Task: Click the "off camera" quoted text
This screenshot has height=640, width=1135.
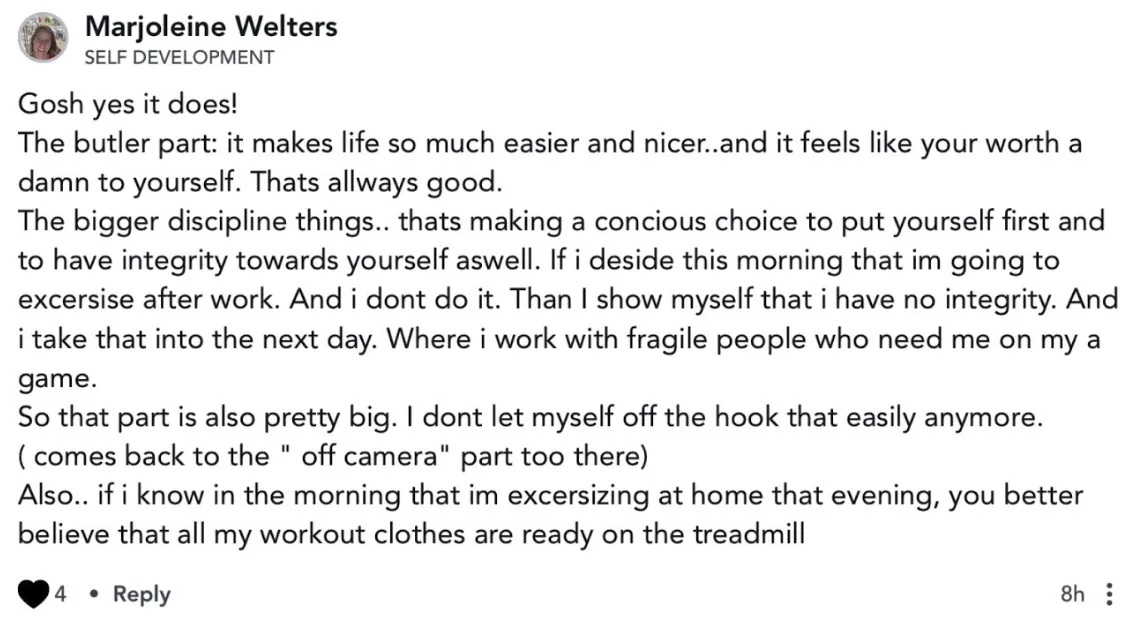Action: tap(365, 456)
